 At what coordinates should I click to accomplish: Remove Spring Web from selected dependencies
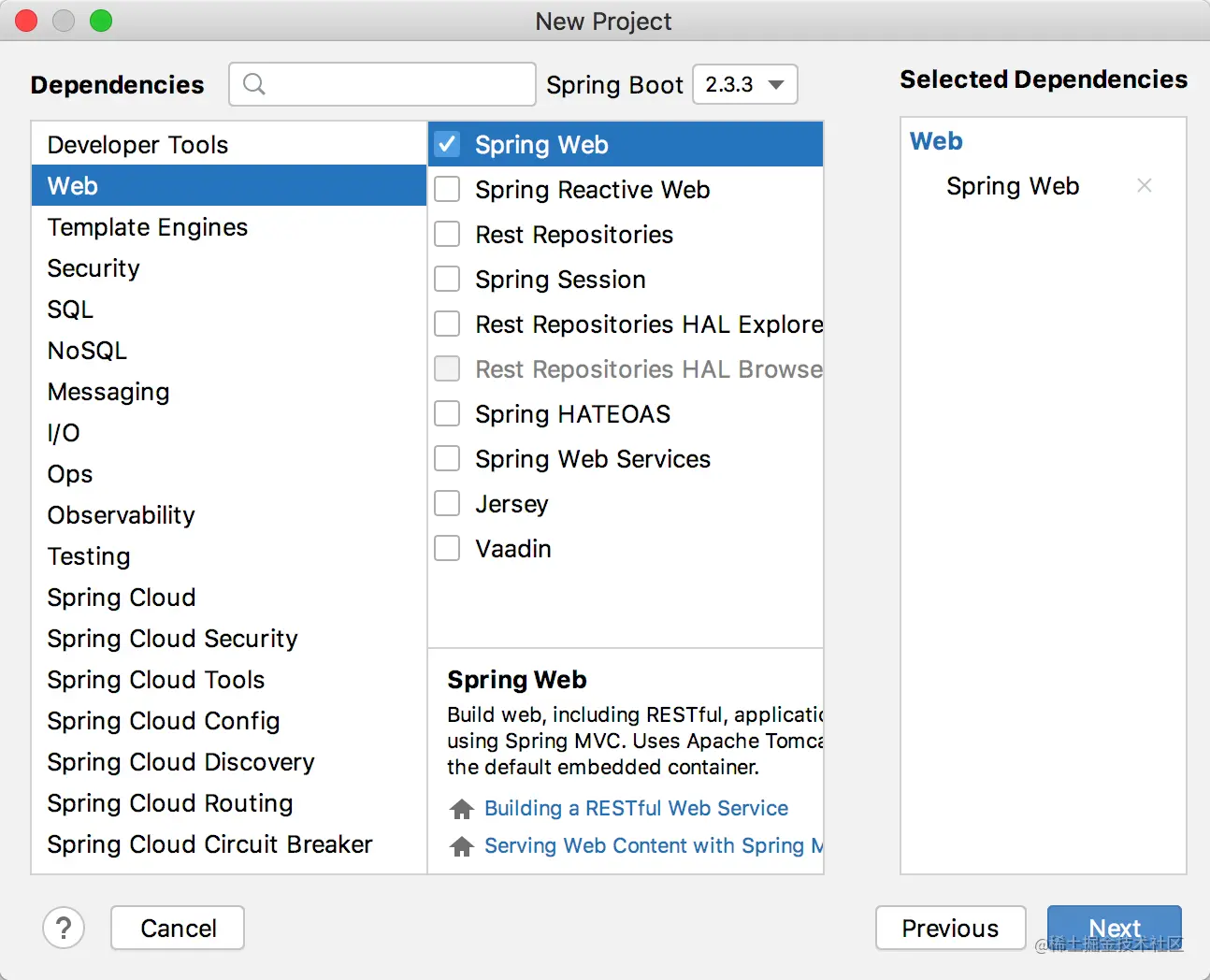pos(1144,186)
